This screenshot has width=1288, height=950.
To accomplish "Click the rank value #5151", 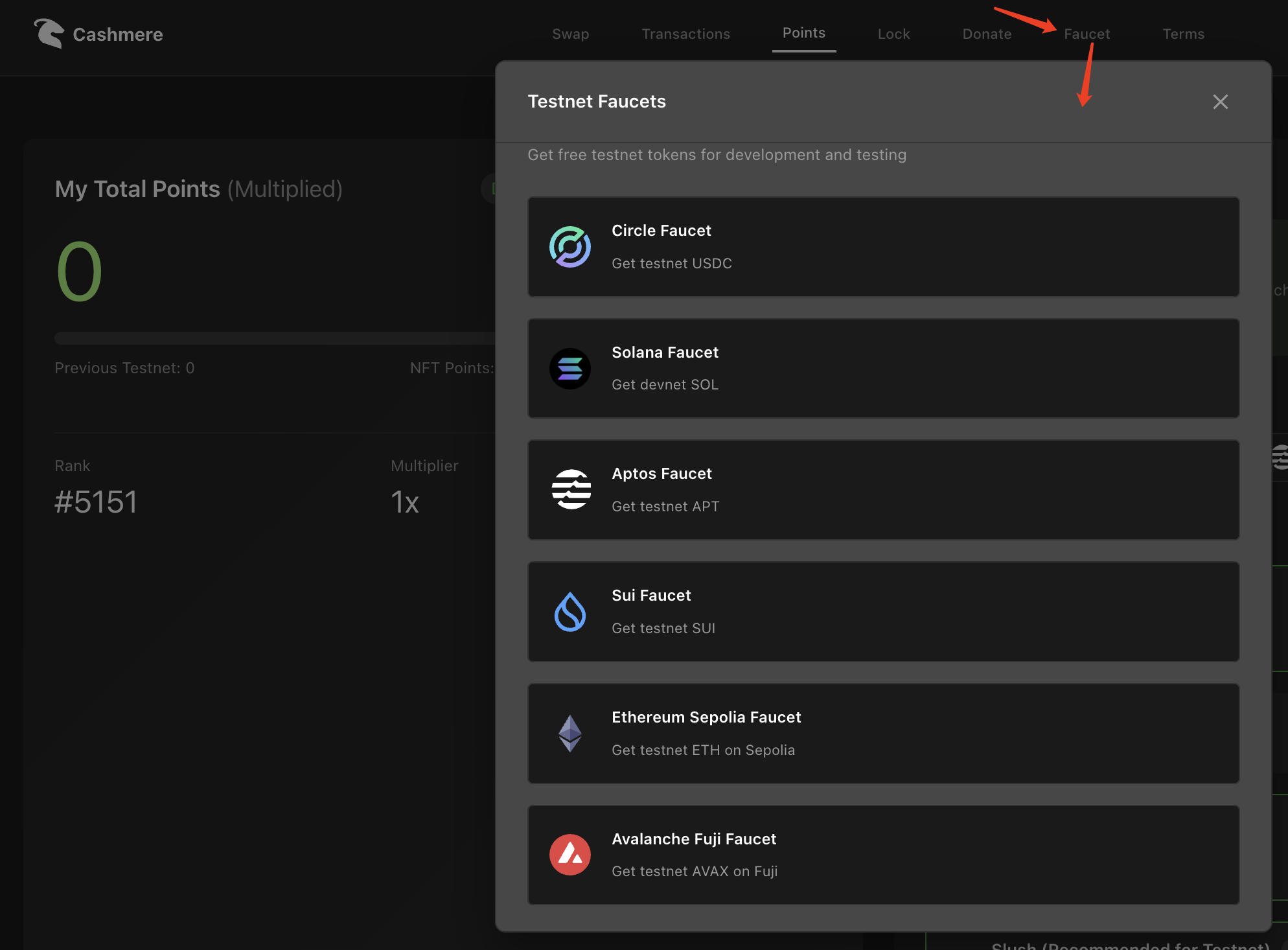I will pos(96,502).
